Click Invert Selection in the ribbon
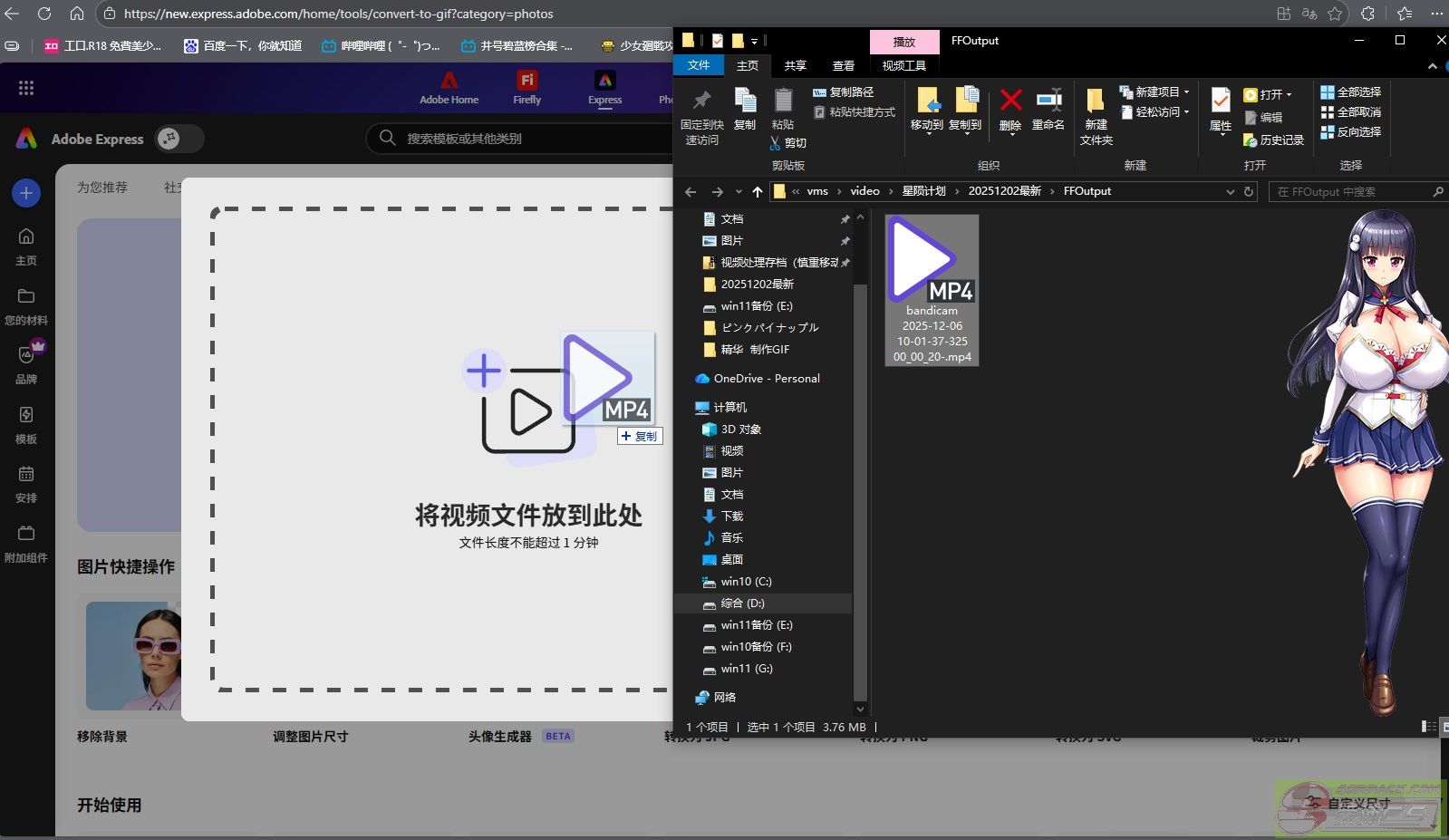1449x840 pixels. click(x=1351, y=132)
